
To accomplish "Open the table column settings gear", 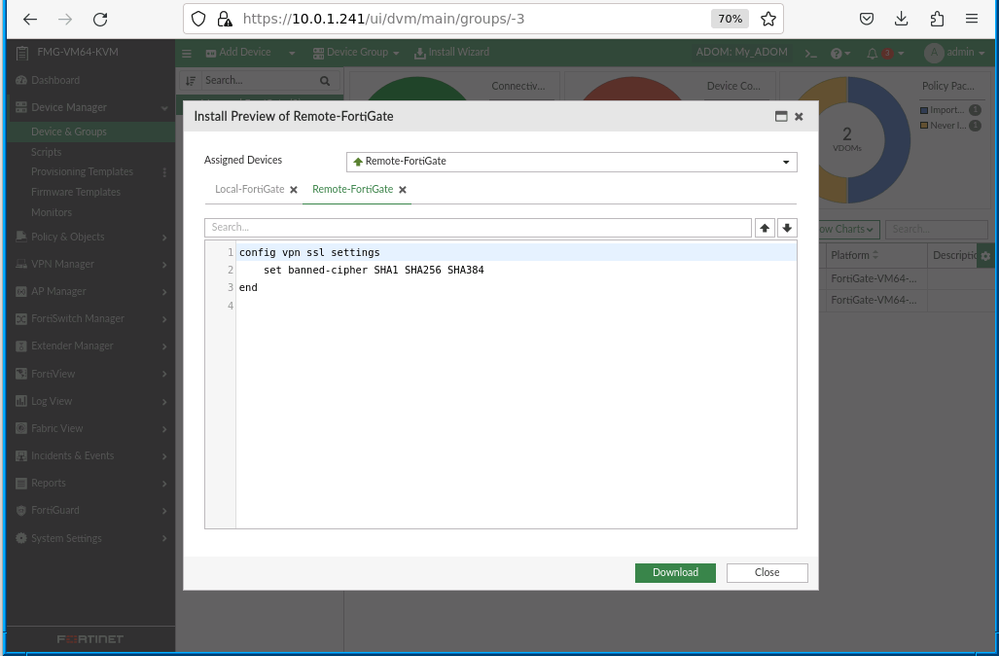I will pyautogui.click(x=986, y=255).
